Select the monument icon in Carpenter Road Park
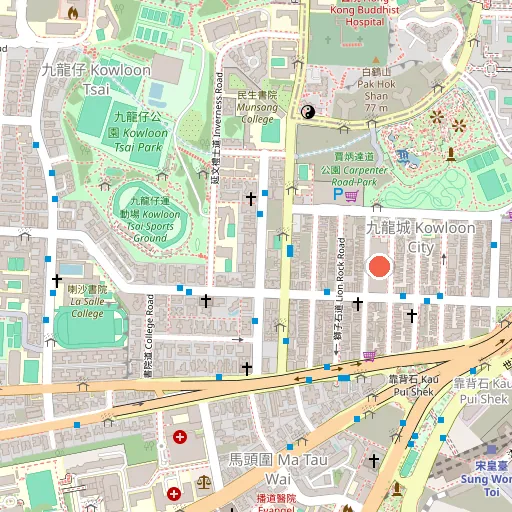Image resolution: width=512 pixels, height=512 pixels. coord(451,154)
